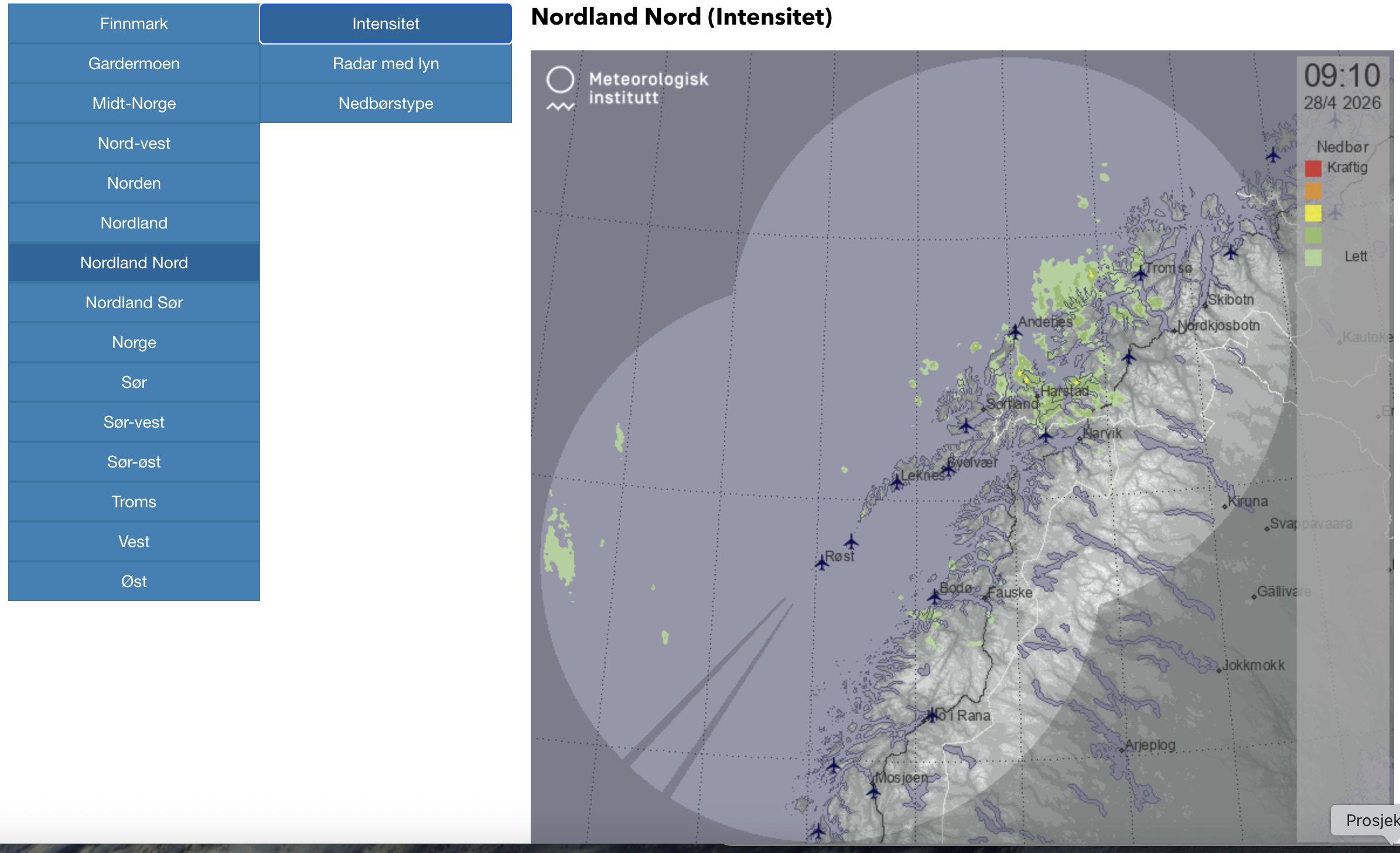Click the Prosjek button at bottom right
1400x853 pixels.
[x=1367, y=820]
